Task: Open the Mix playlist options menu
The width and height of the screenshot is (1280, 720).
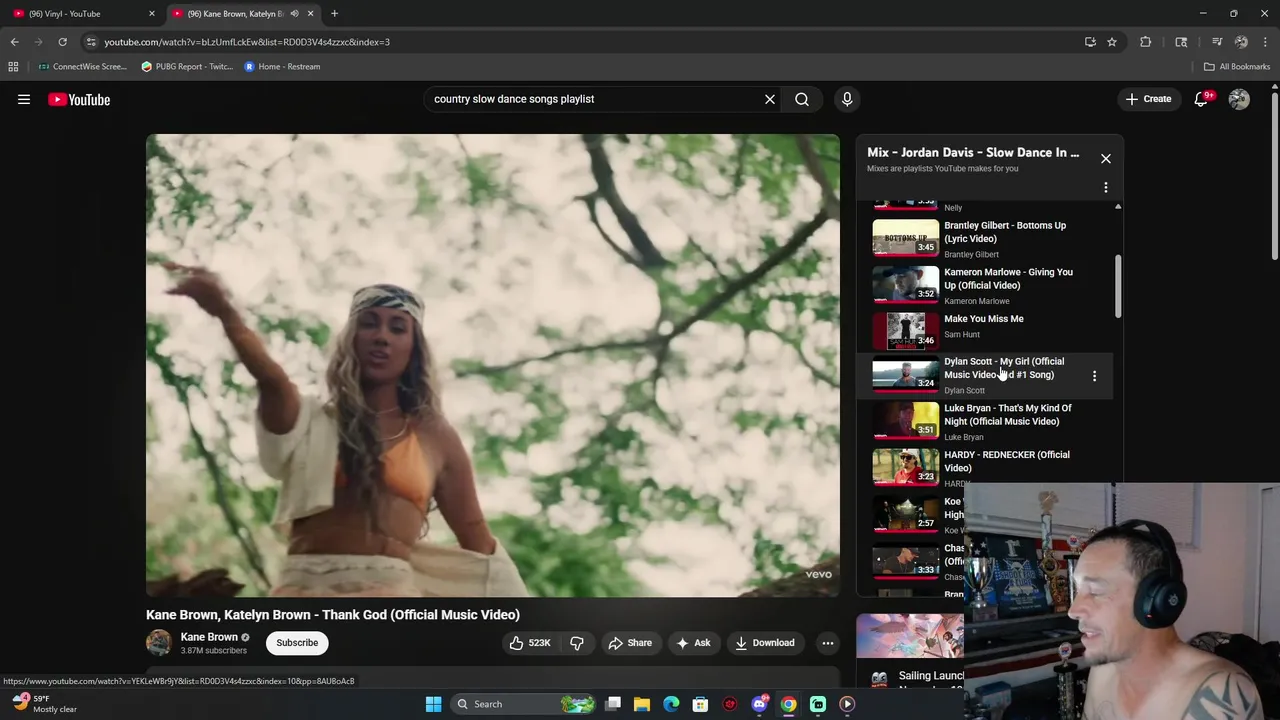Action: point(1106,187)
